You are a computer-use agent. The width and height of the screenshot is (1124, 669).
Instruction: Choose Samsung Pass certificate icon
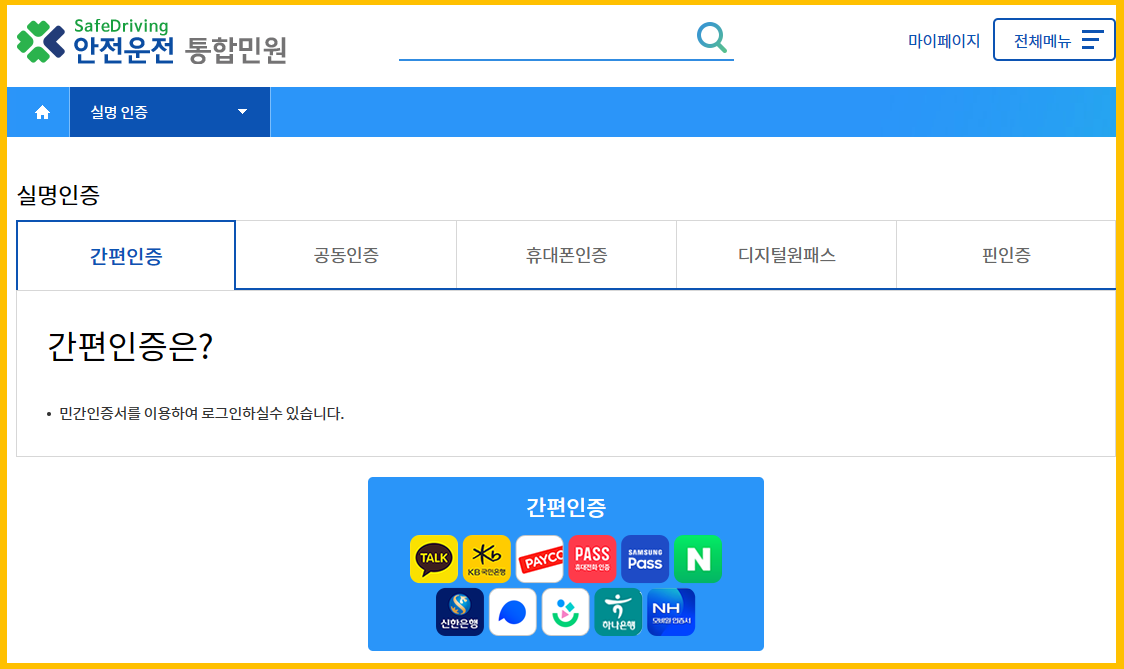click(x=645, y=559)
